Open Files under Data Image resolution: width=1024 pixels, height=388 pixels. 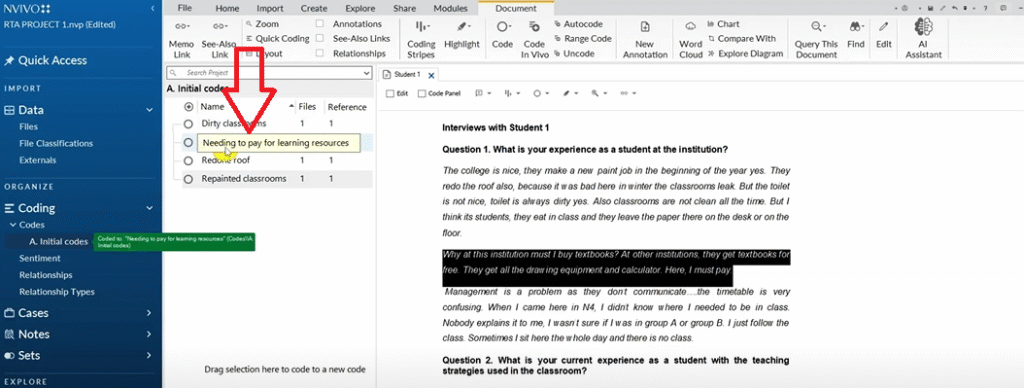[29, 127]
